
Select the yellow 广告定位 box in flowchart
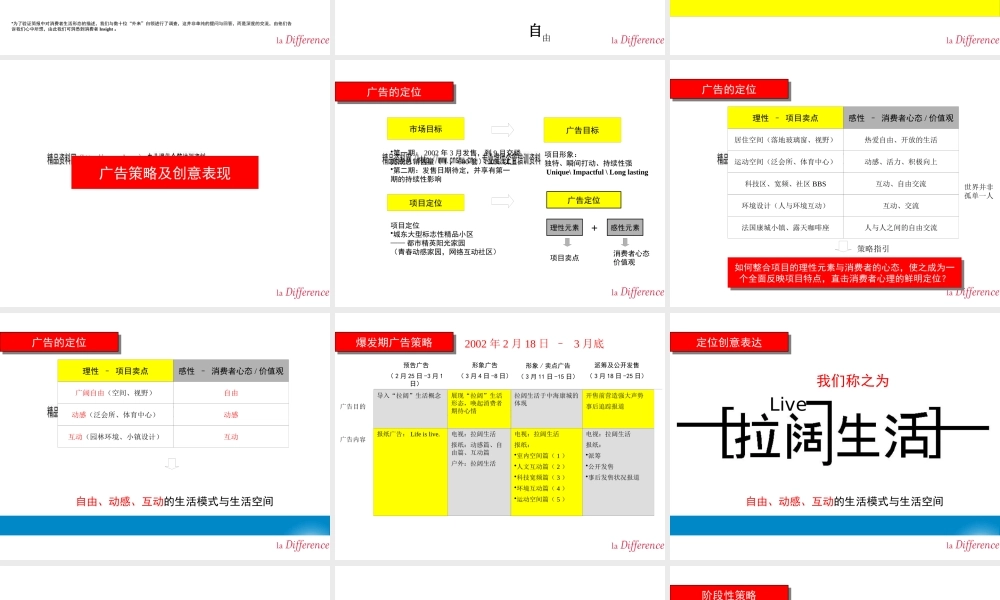pos(584,200)
